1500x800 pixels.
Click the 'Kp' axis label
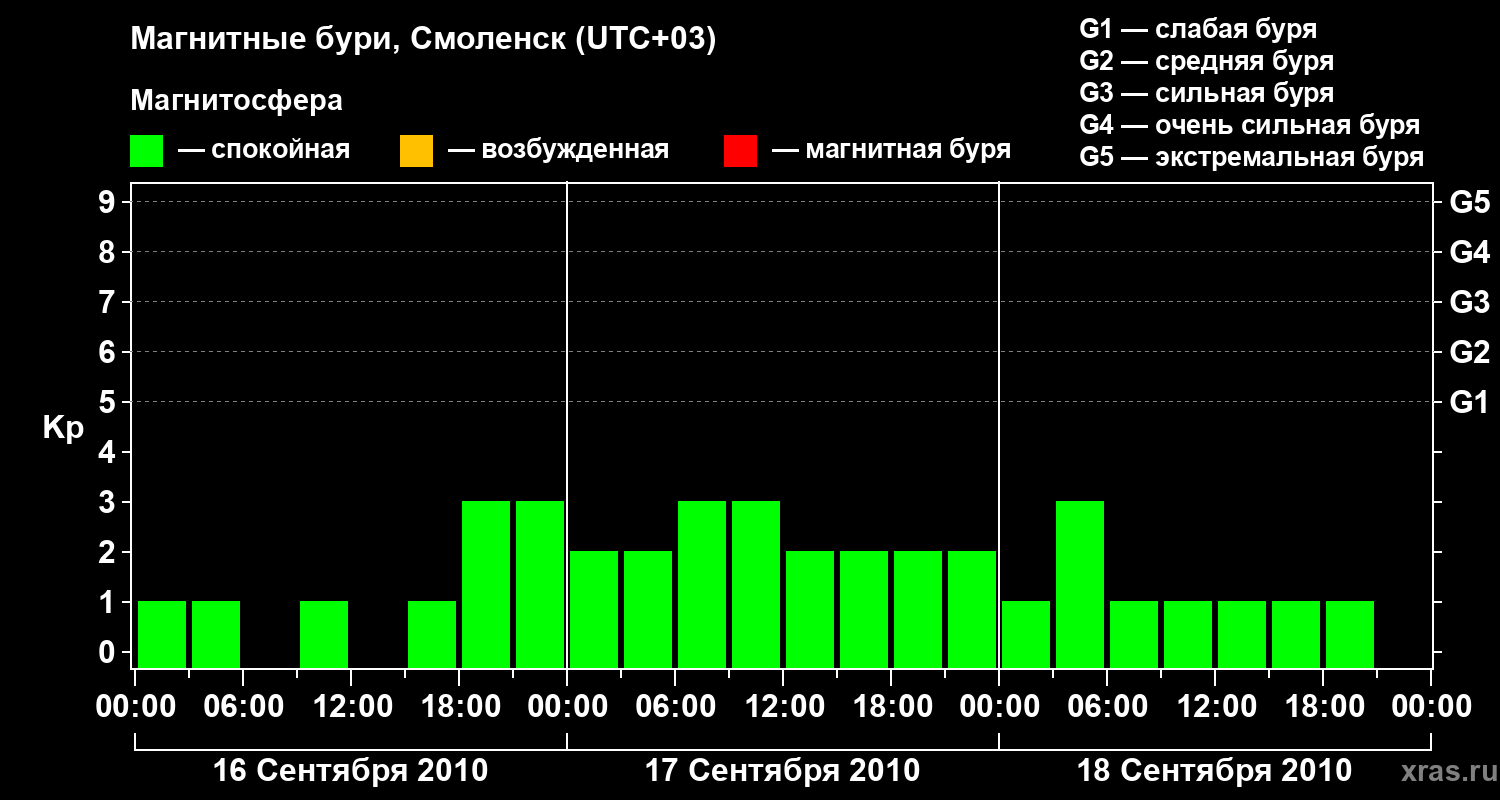click(63, 428)
